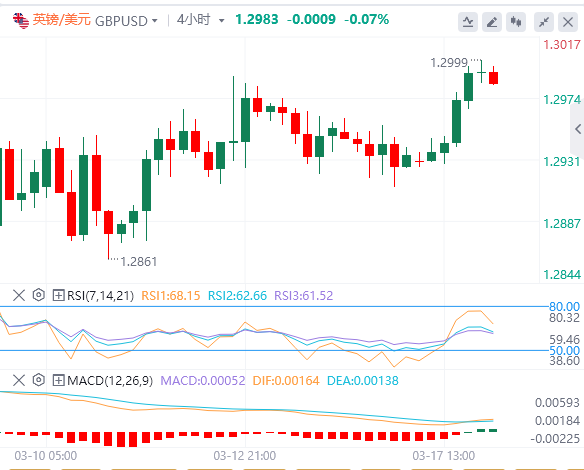Click the shrink chart arrows icon
Screen dimensions: 584x470
(x=544, y=22)
